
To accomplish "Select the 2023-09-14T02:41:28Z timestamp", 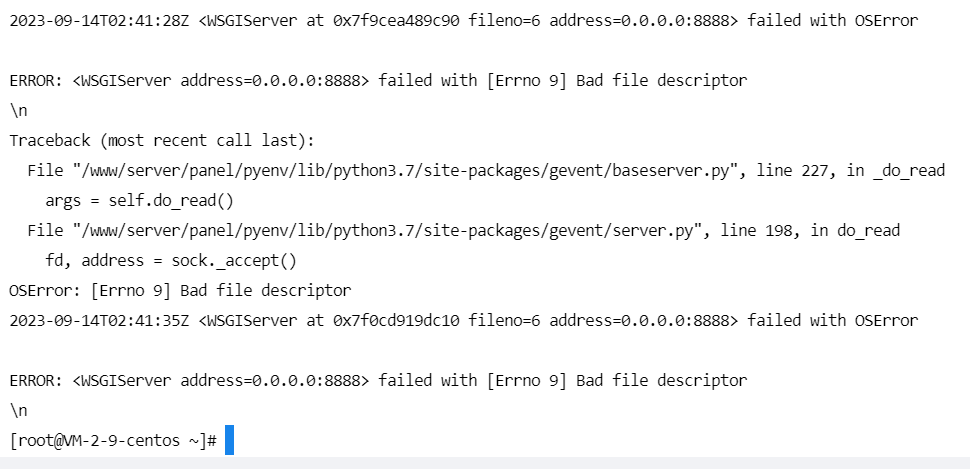I will (x=99, y=21).
